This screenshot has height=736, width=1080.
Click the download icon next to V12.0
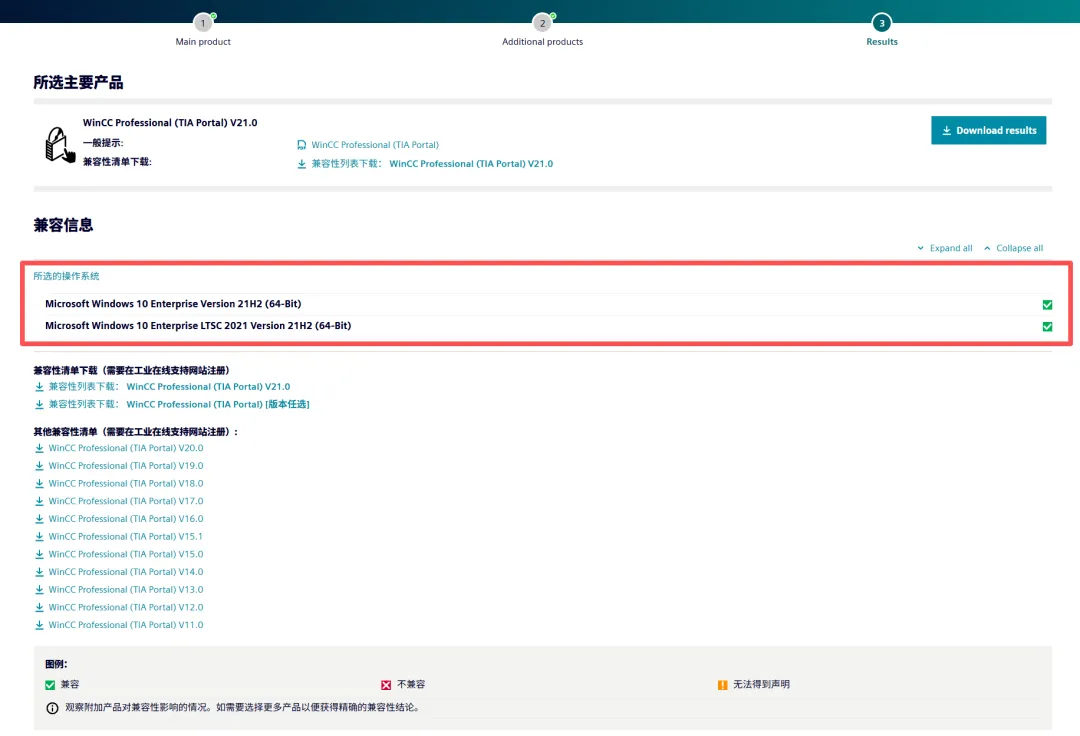pos(39,607)
